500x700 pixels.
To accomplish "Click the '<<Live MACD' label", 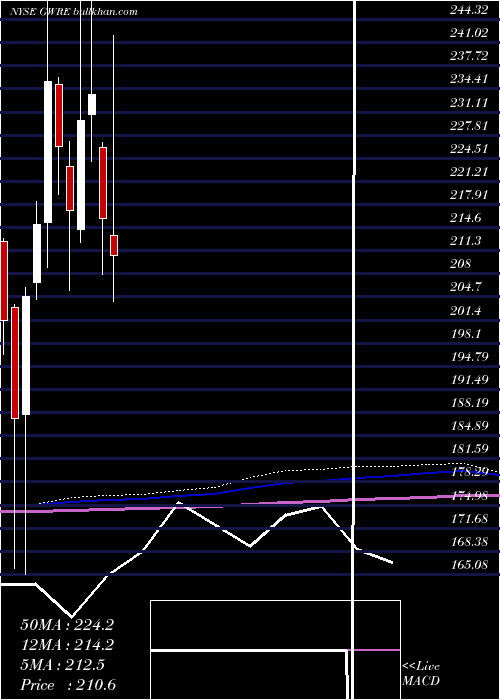I will point(421,674).
